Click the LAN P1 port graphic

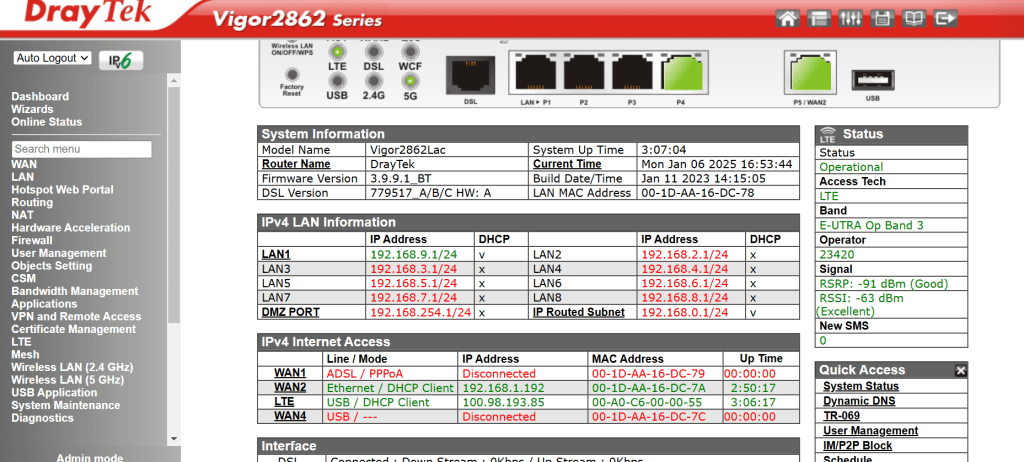pos(536,72)
